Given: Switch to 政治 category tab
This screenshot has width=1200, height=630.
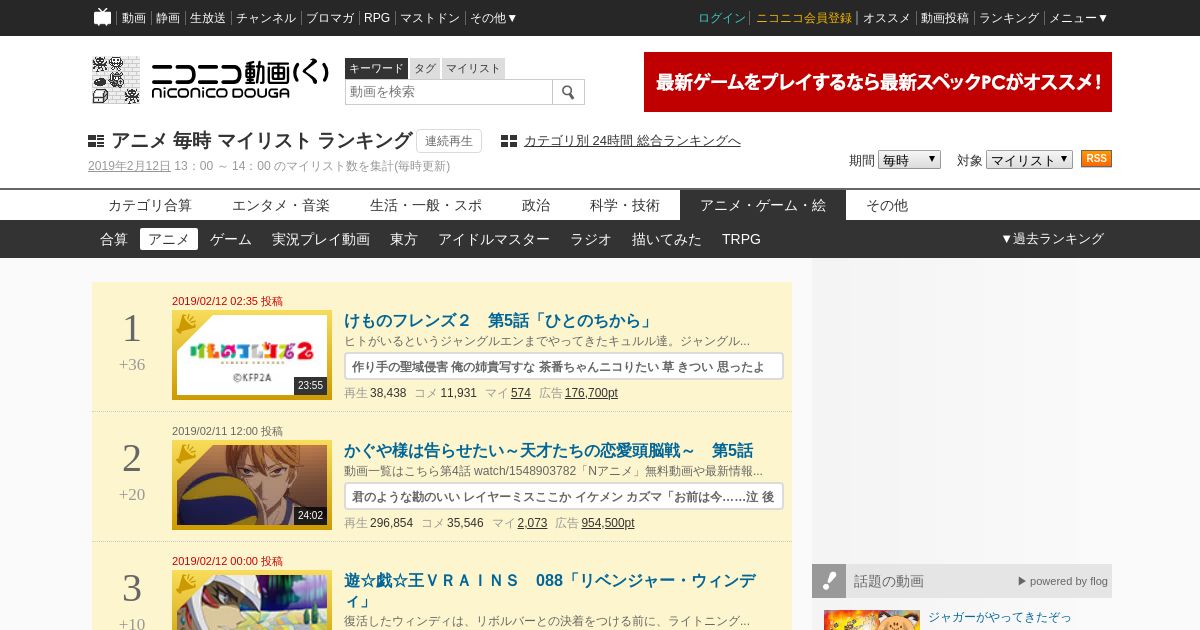Looking at the screenshot, I should 536,205.
